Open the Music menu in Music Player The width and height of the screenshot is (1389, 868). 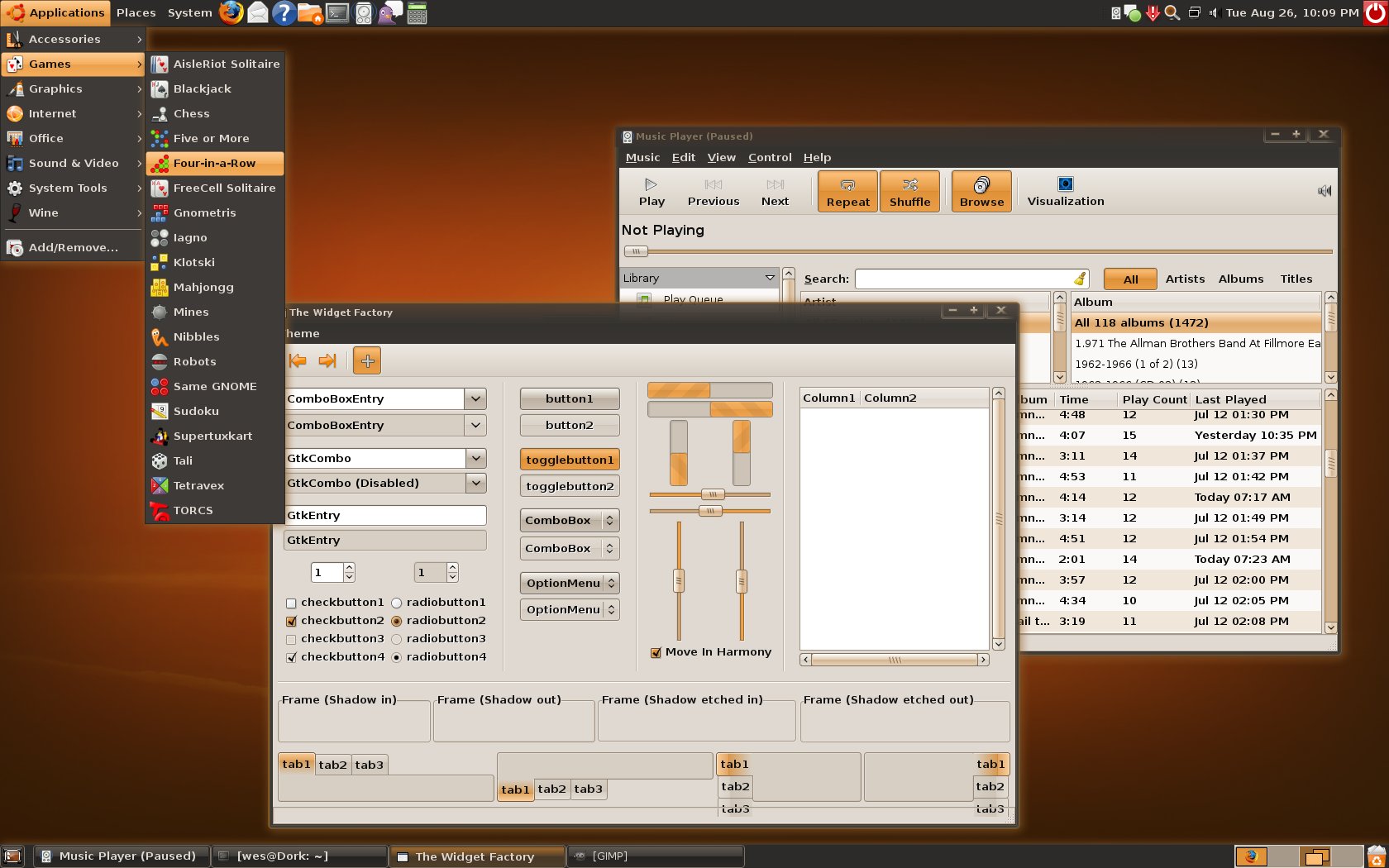pos(642,157)
